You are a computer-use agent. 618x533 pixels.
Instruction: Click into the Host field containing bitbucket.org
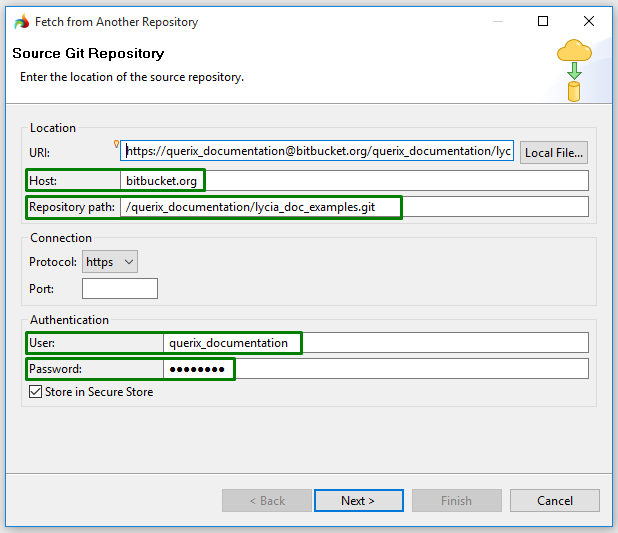point(354,180)
